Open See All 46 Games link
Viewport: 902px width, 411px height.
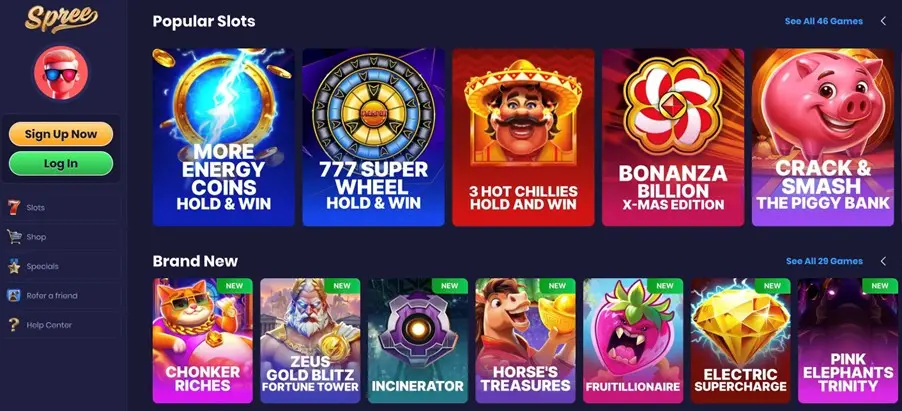[823, 21]
